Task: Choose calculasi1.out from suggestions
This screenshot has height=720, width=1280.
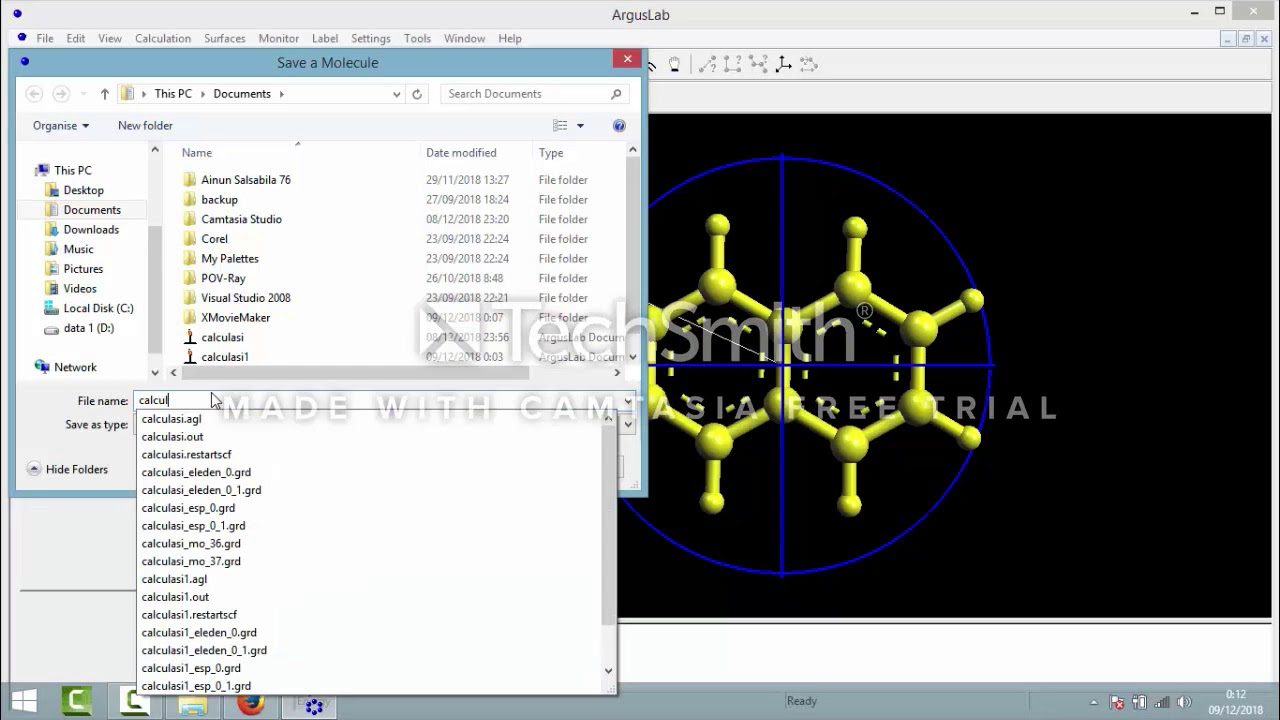Action: click(175, 597)
